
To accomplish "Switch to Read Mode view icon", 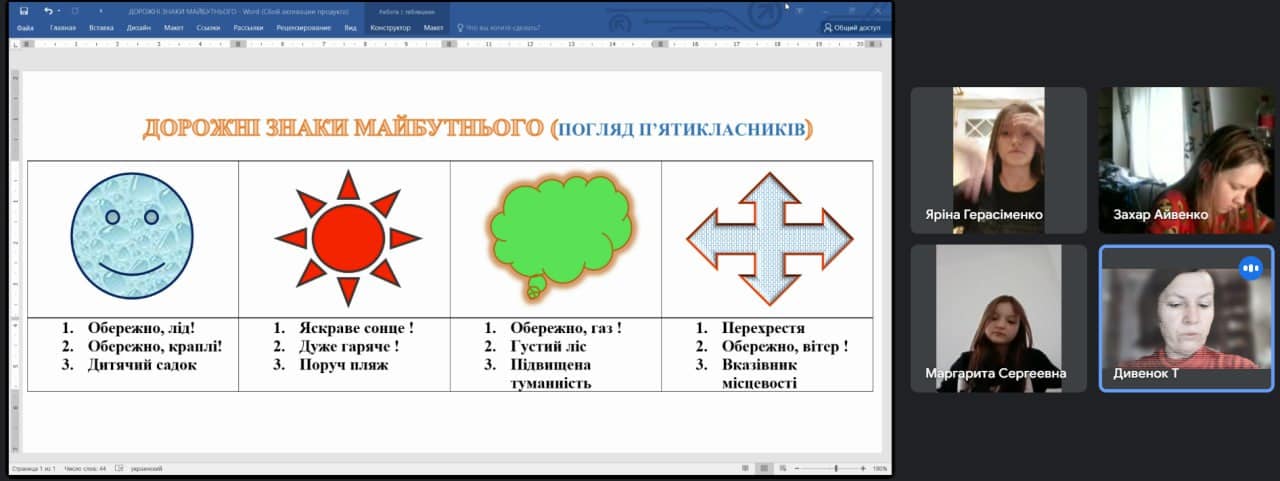I will click(746, 468).
